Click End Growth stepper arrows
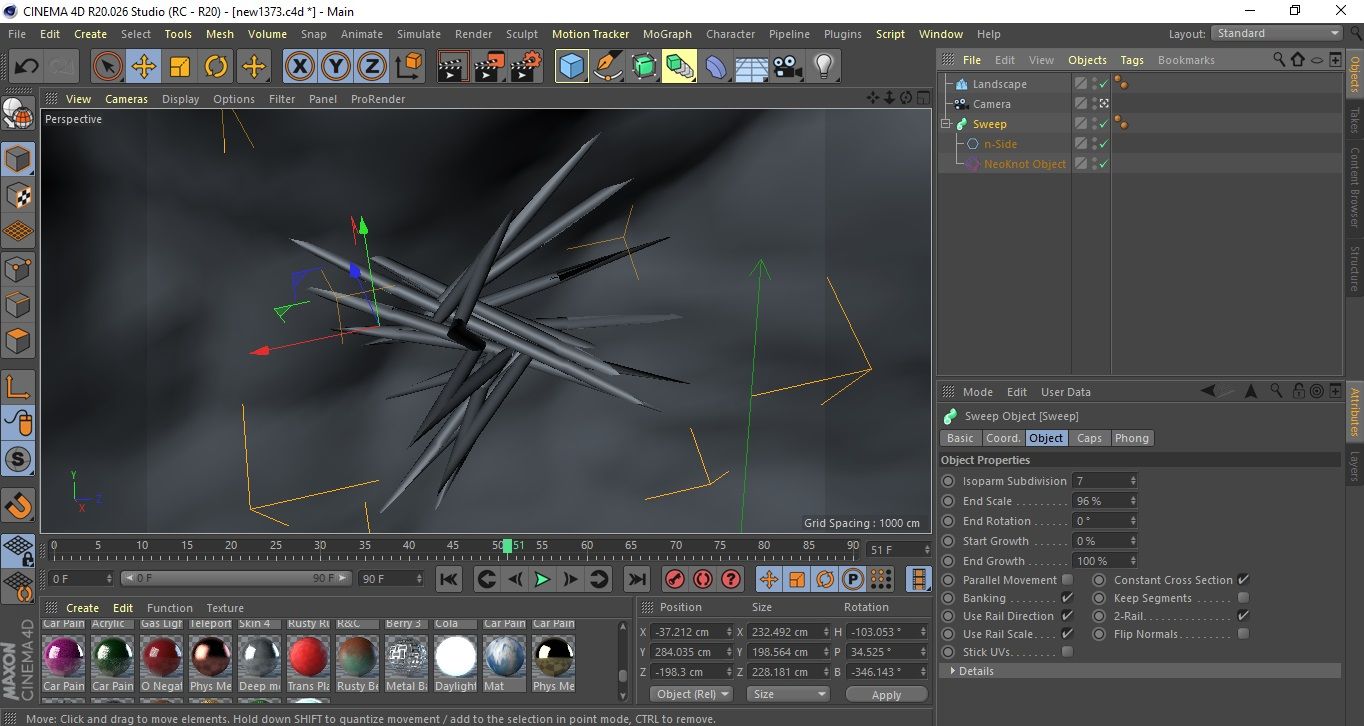Screen dimensions: 1364x726 coord(1132,561)
